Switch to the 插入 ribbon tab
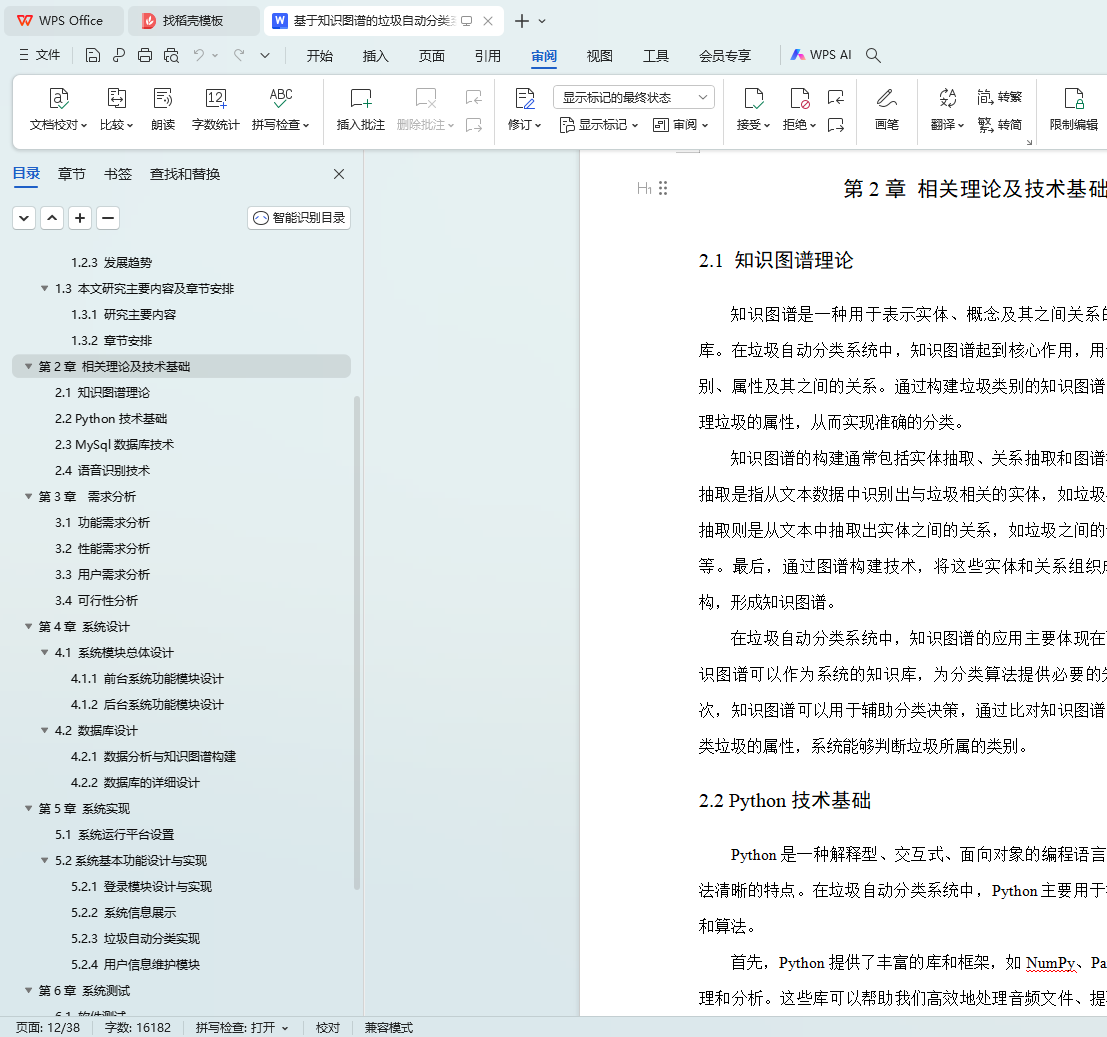1107x1037 pixels. [376, 56]
